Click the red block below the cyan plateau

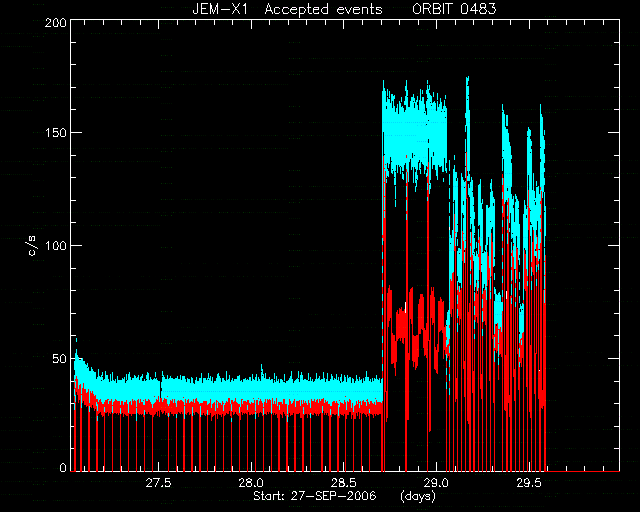pyautogui.click(x=415, y=327)
